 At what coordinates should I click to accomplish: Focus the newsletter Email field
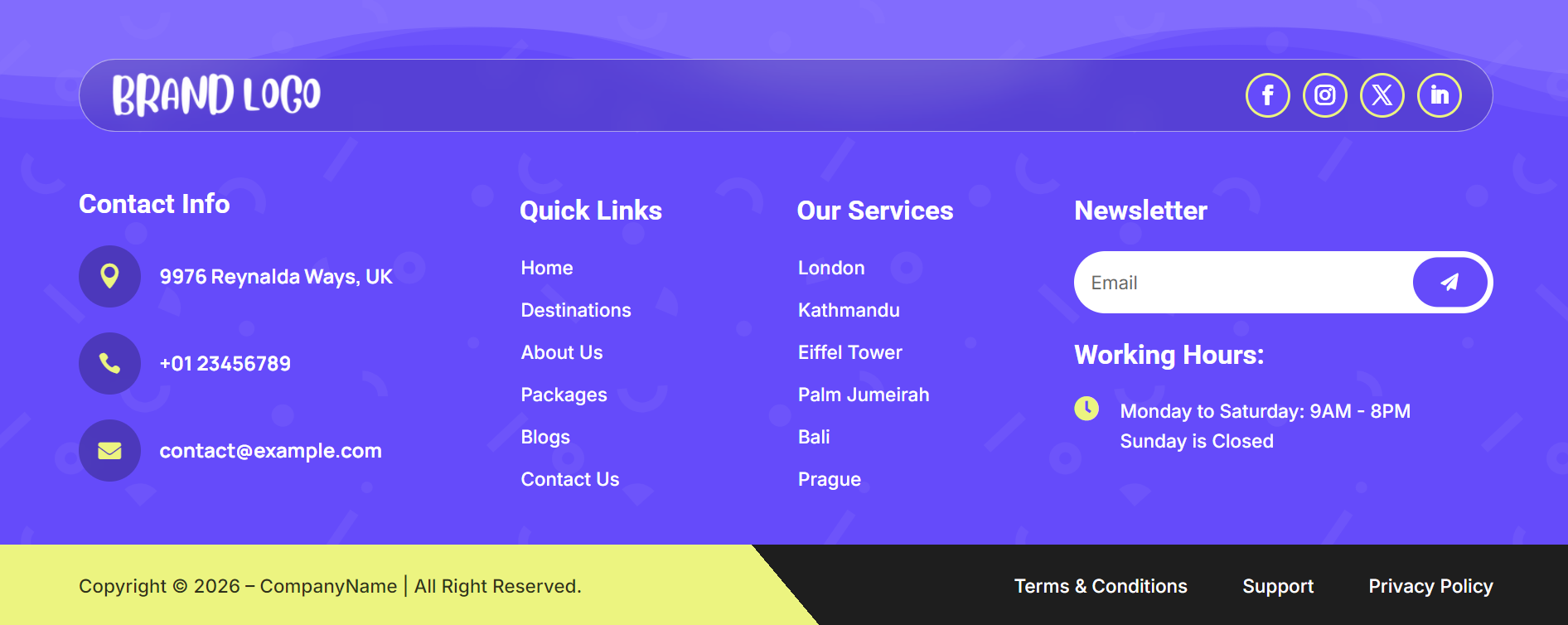pos(1243,283)
